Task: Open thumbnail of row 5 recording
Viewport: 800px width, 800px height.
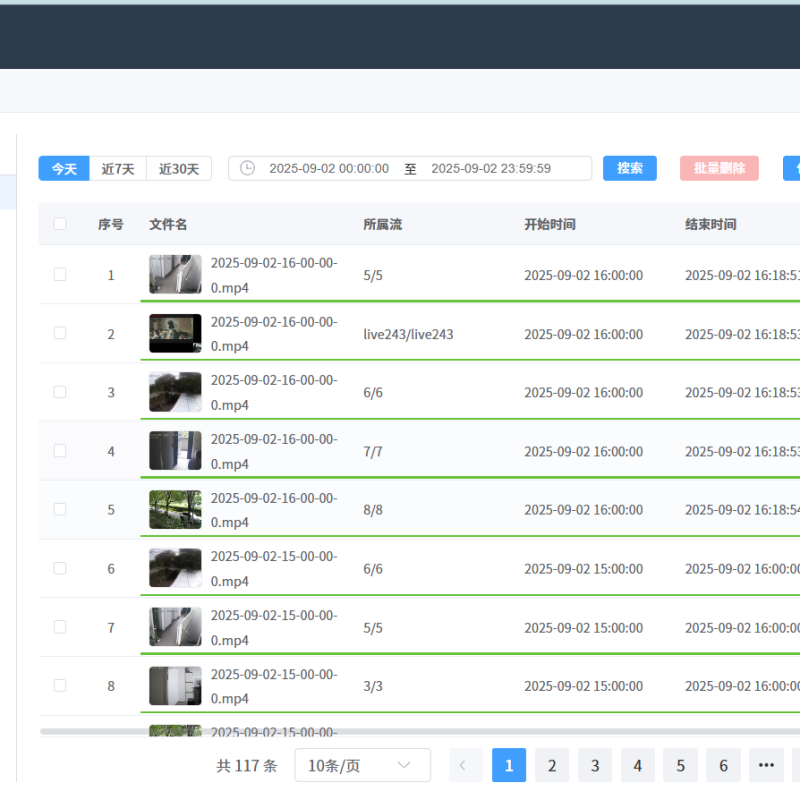Action: [x=175, y=509]
